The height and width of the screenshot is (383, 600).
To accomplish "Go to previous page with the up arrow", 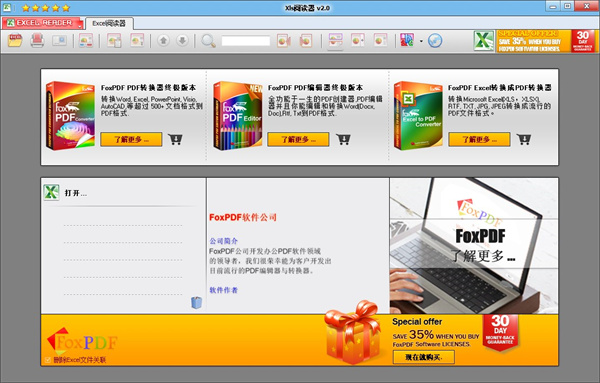I will click(163, 40).
